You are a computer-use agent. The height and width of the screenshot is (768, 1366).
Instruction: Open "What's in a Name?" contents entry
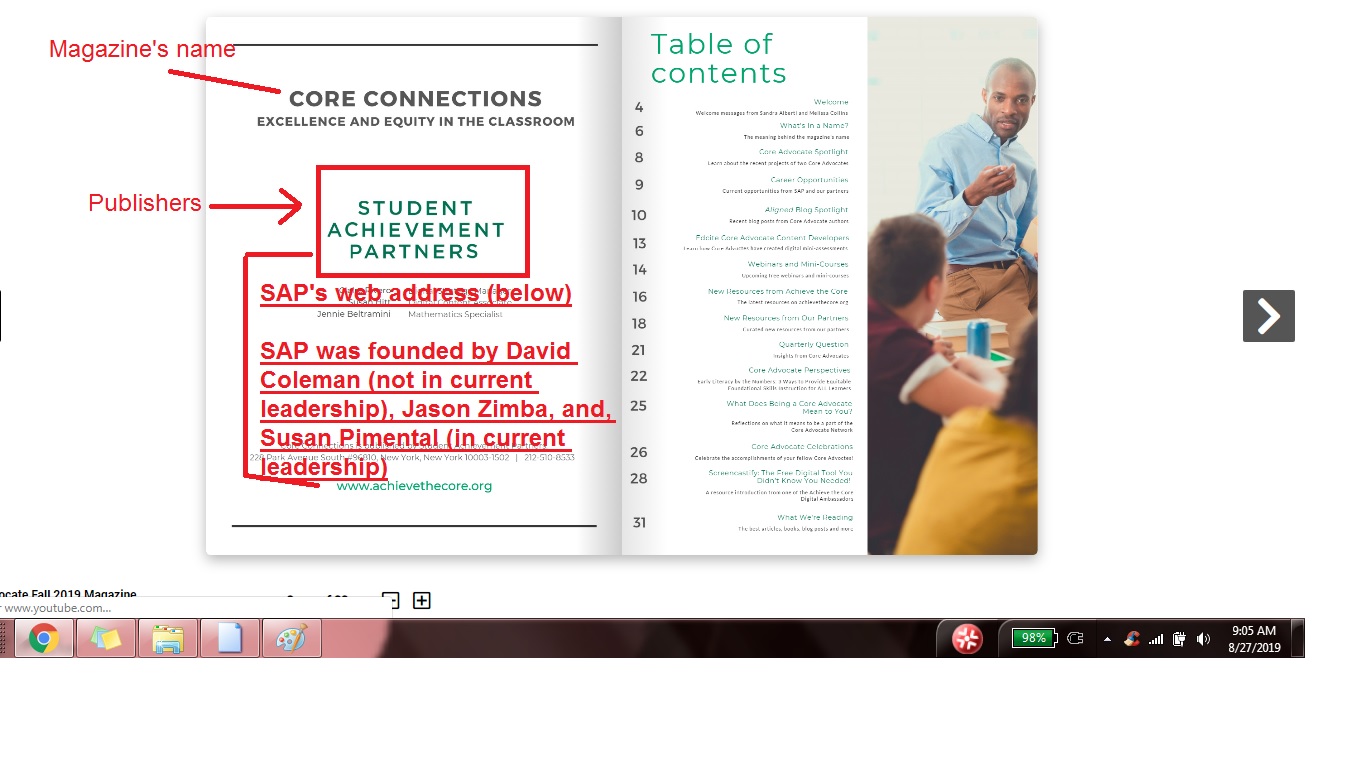(814, 126)
